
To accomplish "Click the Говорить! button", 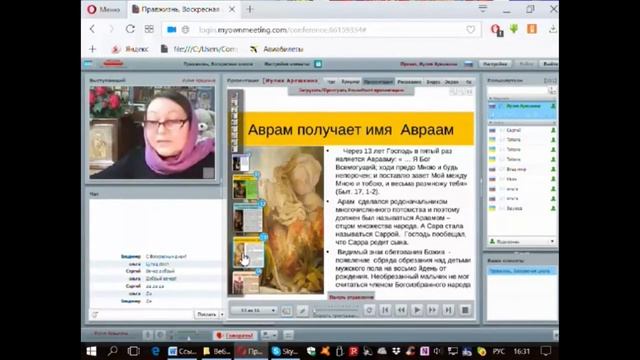I will click(x=235, y=336).
